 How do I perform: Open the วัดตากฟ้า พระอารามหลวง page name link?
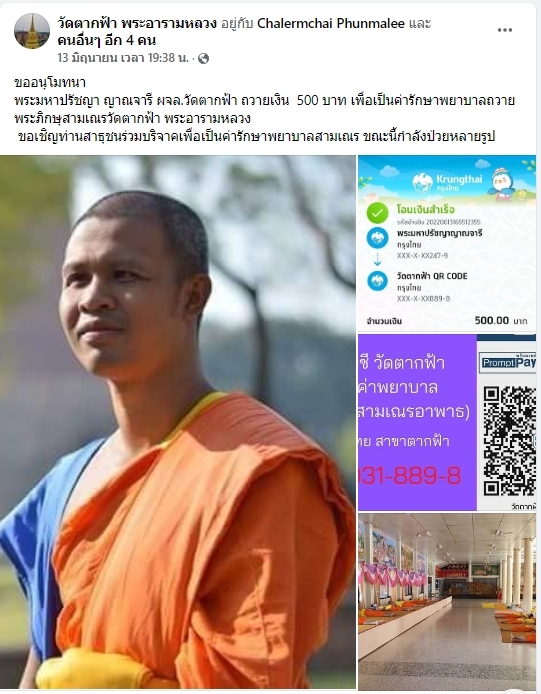tap(137, 23)
